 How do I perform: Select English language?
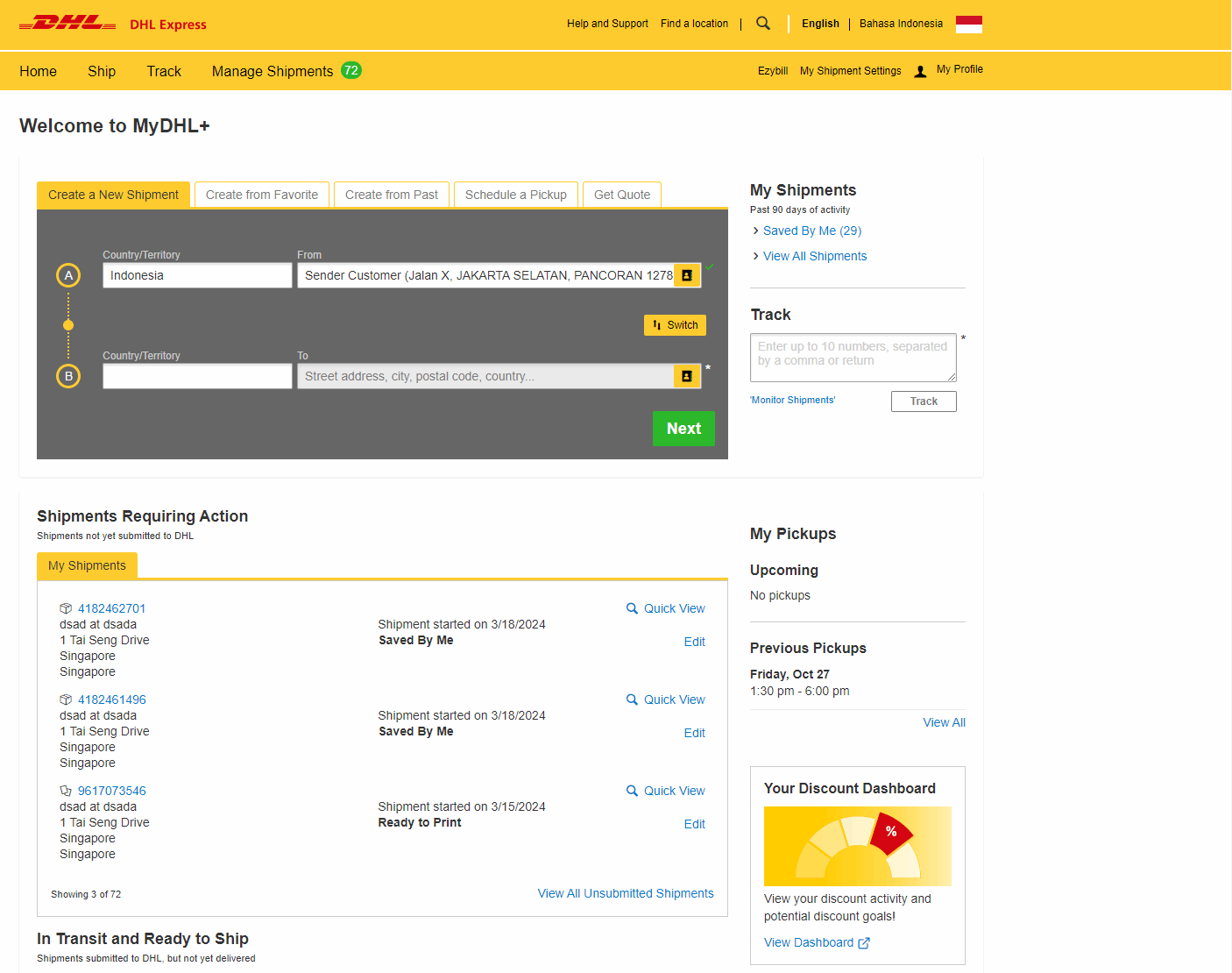pos(820,24)
